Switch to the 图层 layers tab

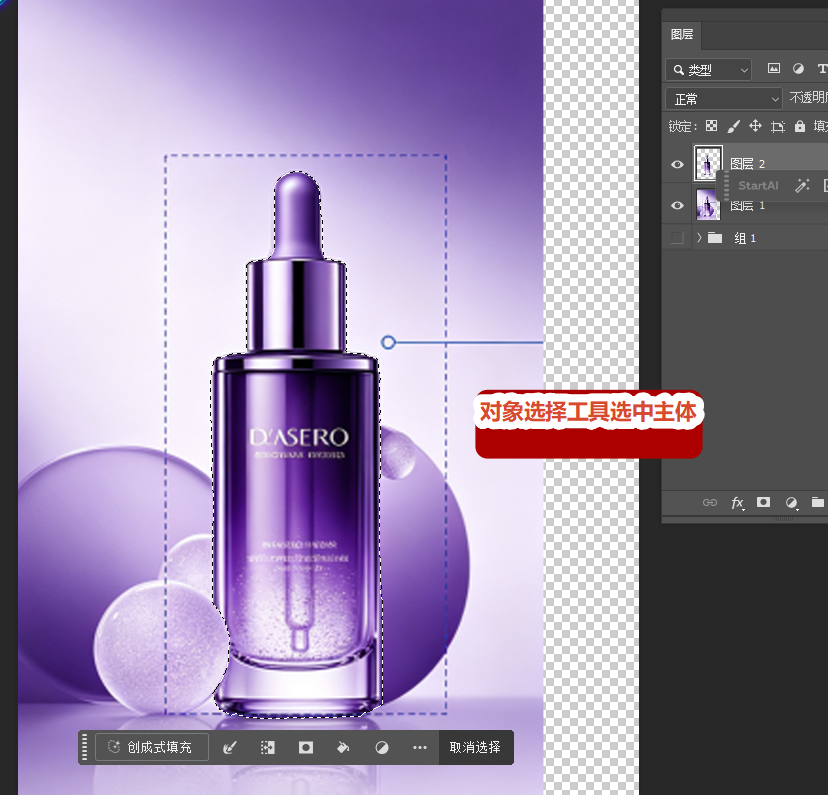(x=681, y=34)
